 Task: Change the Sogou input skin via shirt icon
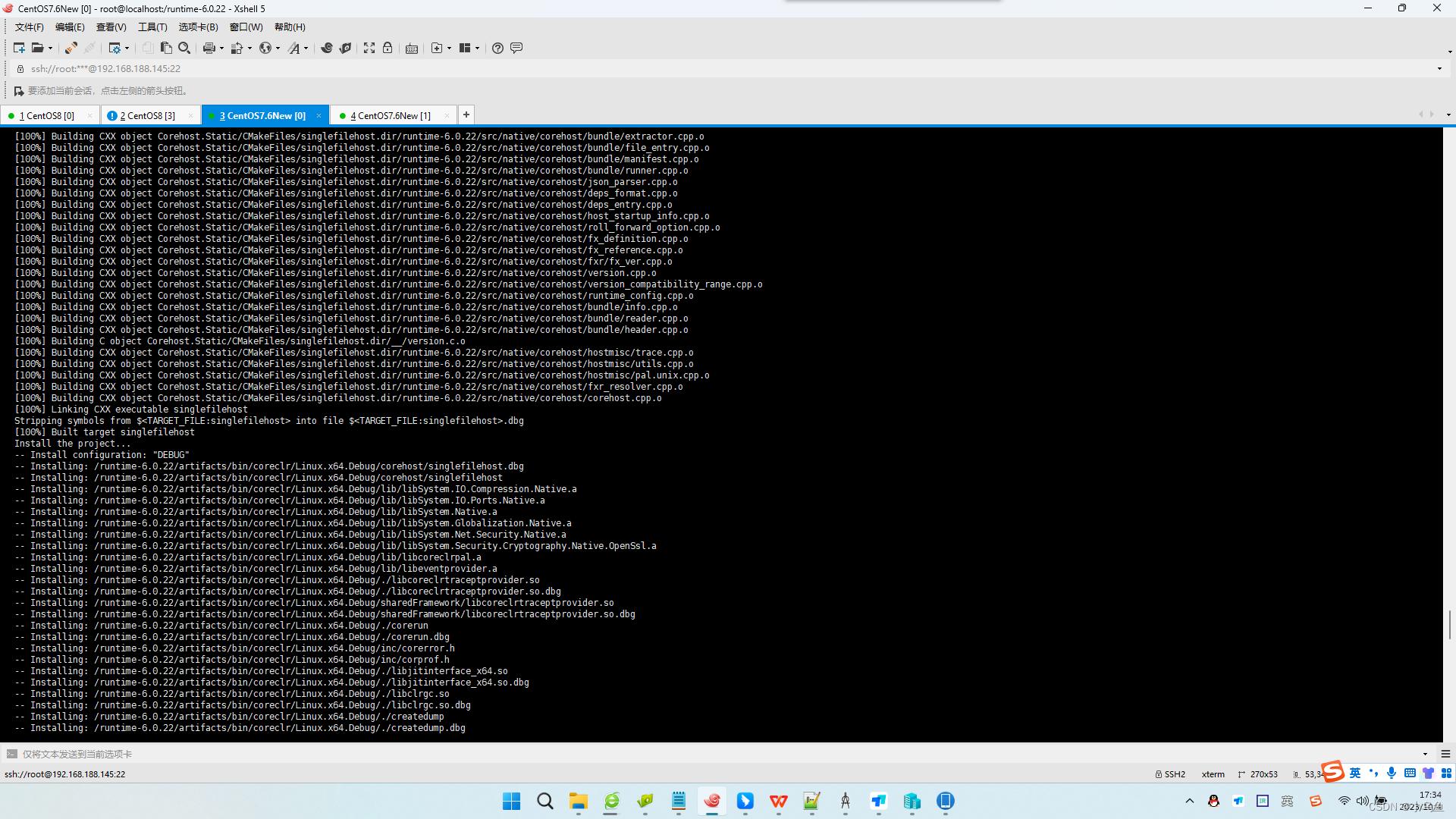click(1429, 773)
